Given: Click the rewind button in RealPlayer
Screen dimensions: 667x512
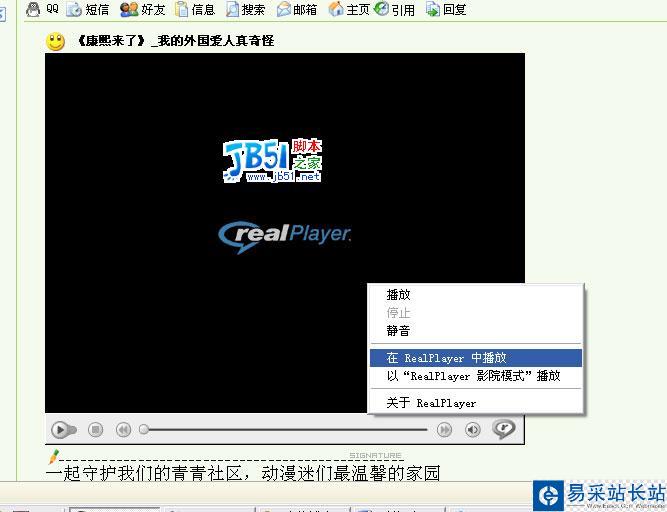Looking at the screenshot, I should tap(123, 430).
